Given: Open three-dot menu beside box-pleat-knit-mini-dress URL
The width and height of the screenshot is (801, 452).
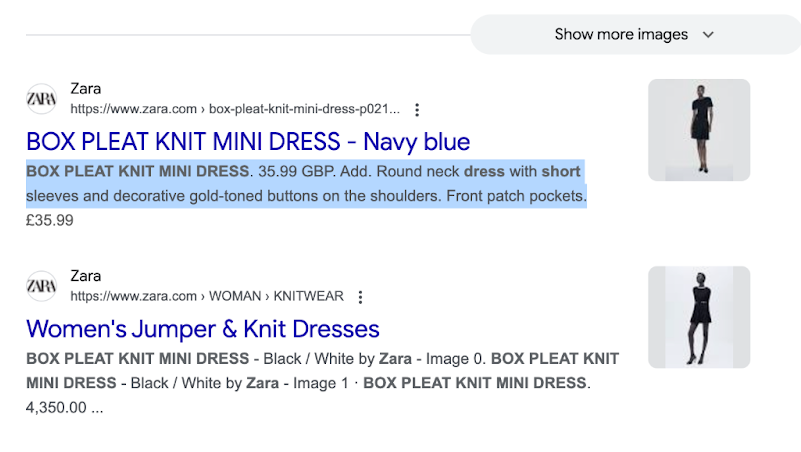Looking at the screenshot, I should tap(417, 109).
